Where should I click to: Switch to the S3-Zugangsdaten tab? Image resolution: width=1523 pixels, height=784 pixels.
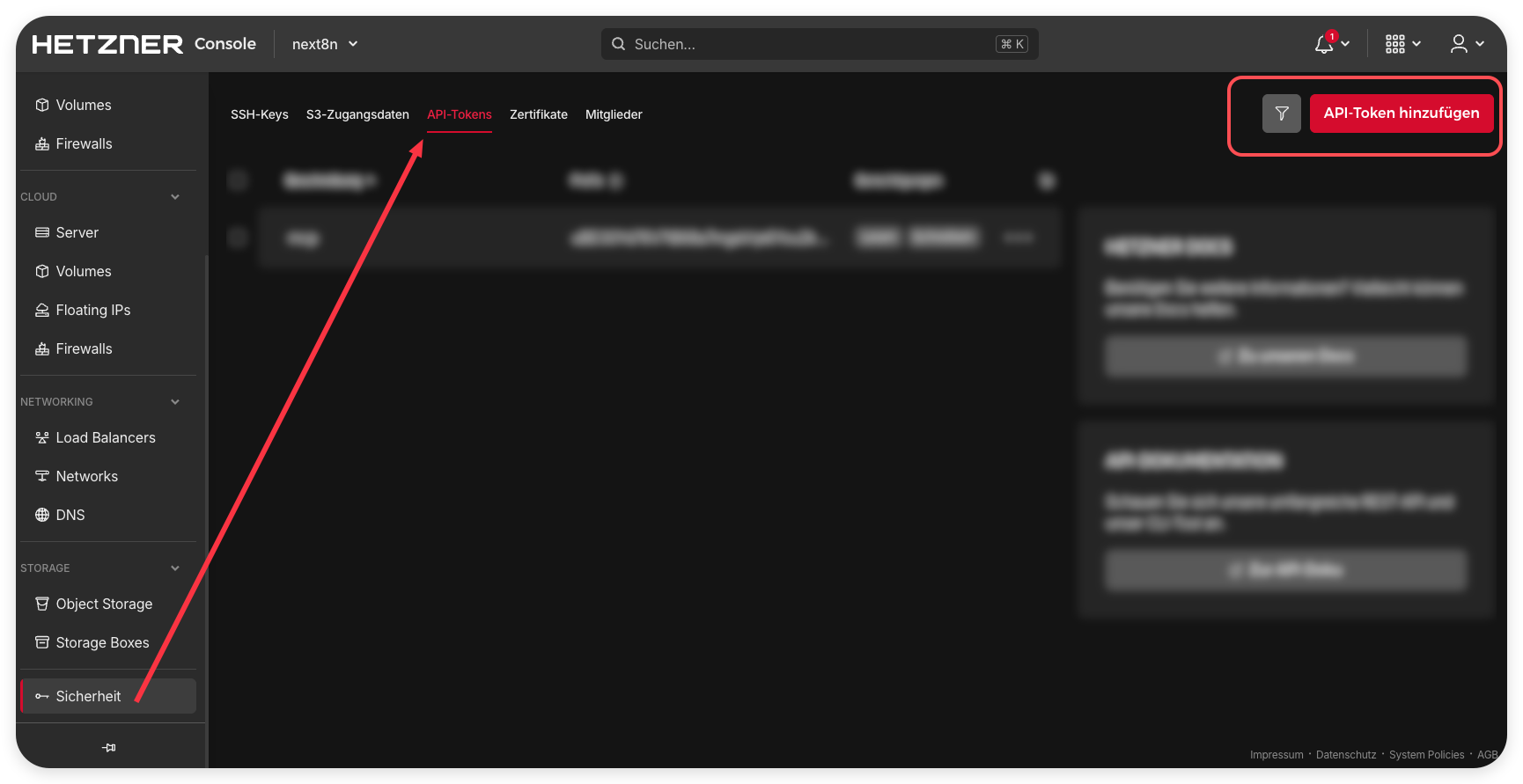pos(357,114)
